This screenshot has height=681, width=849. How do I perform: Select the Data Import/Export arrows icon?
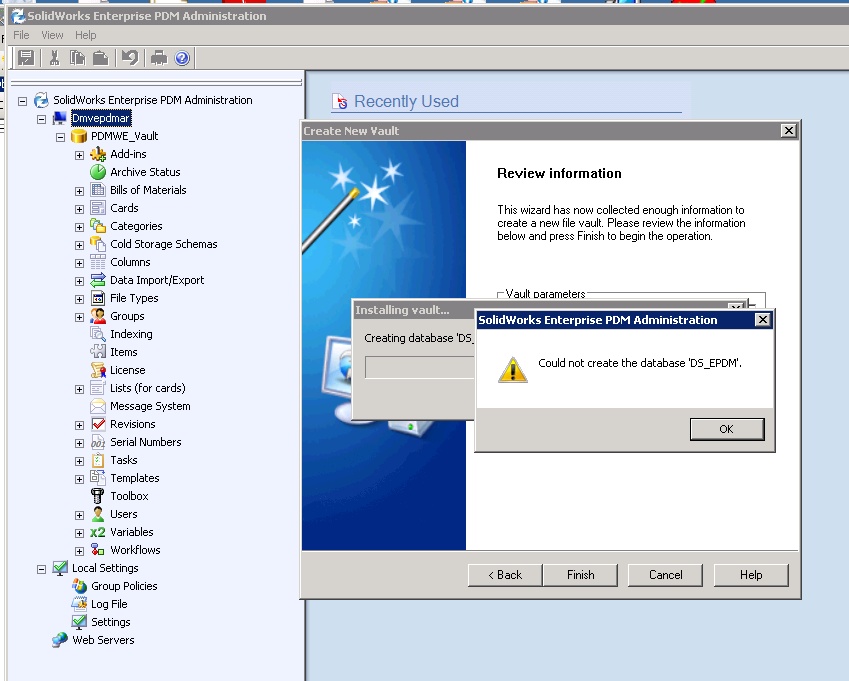98,280
